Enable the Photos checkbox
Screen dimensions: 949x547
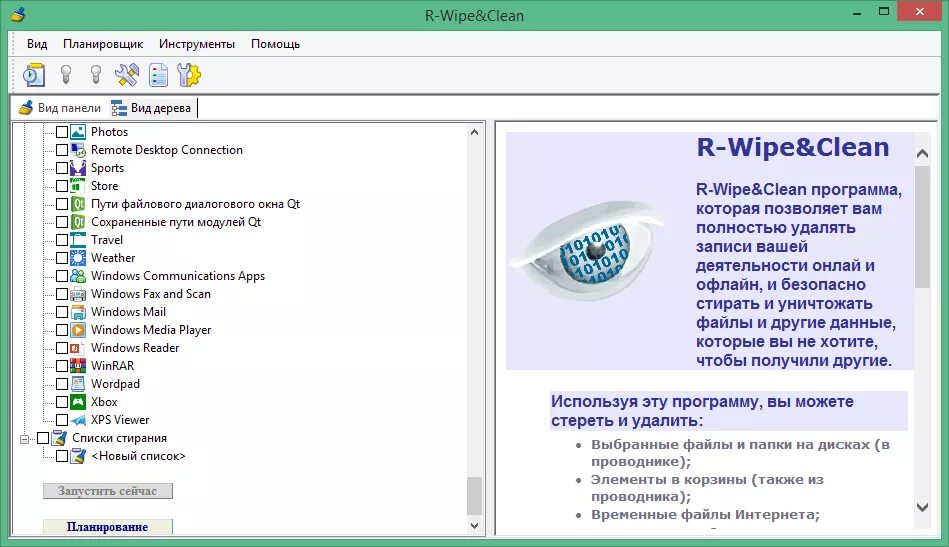click(62, 132)
